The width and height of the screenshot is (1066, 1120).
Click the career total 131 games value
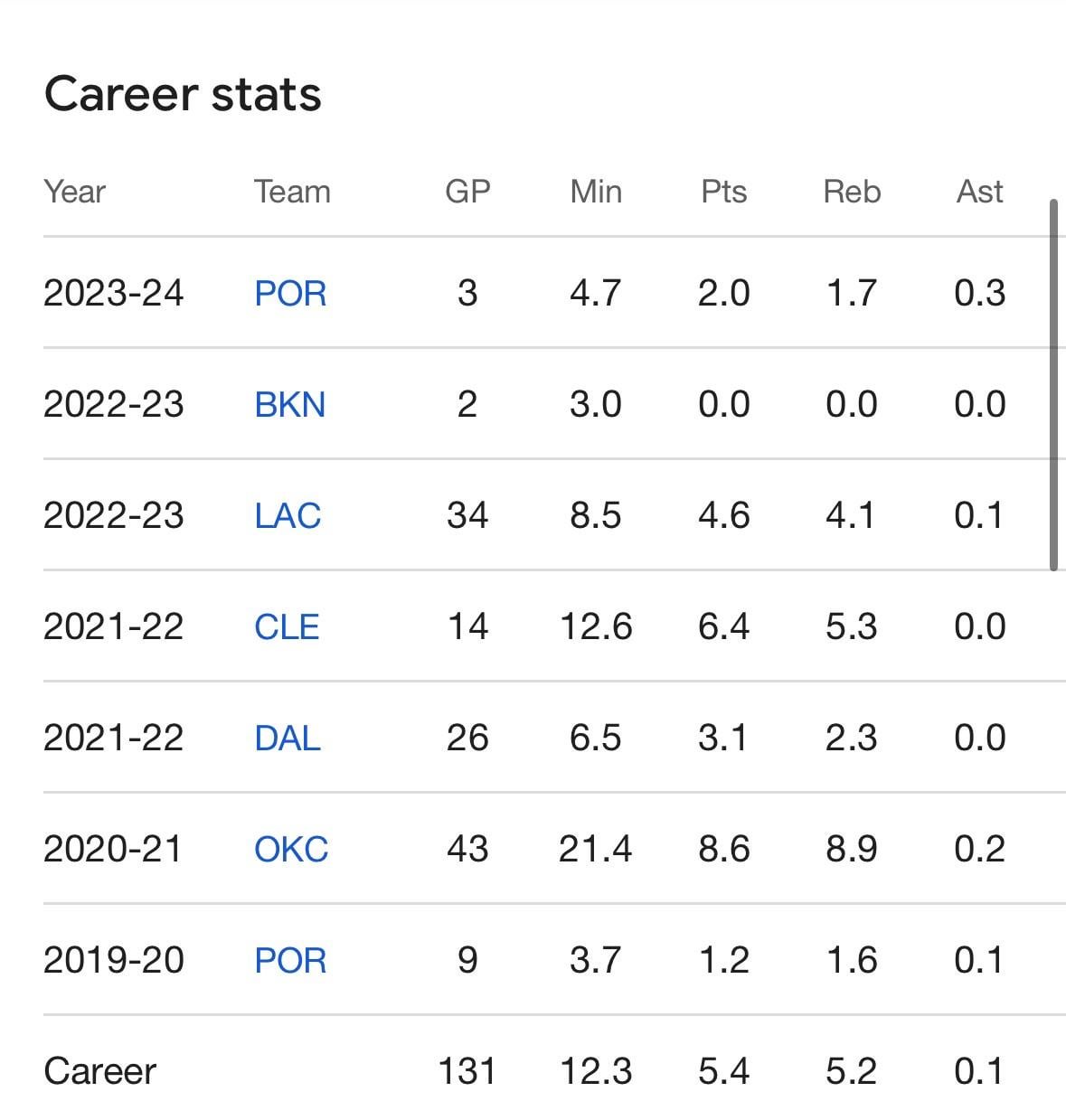tap(467, 1072)
